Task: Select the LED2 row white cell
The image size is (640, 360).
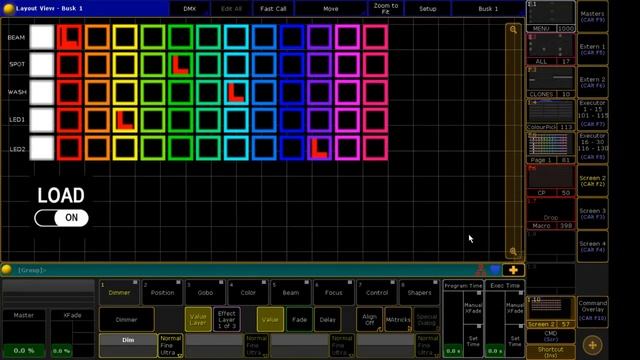Action: pyautogui.click(x=42, y=148)
